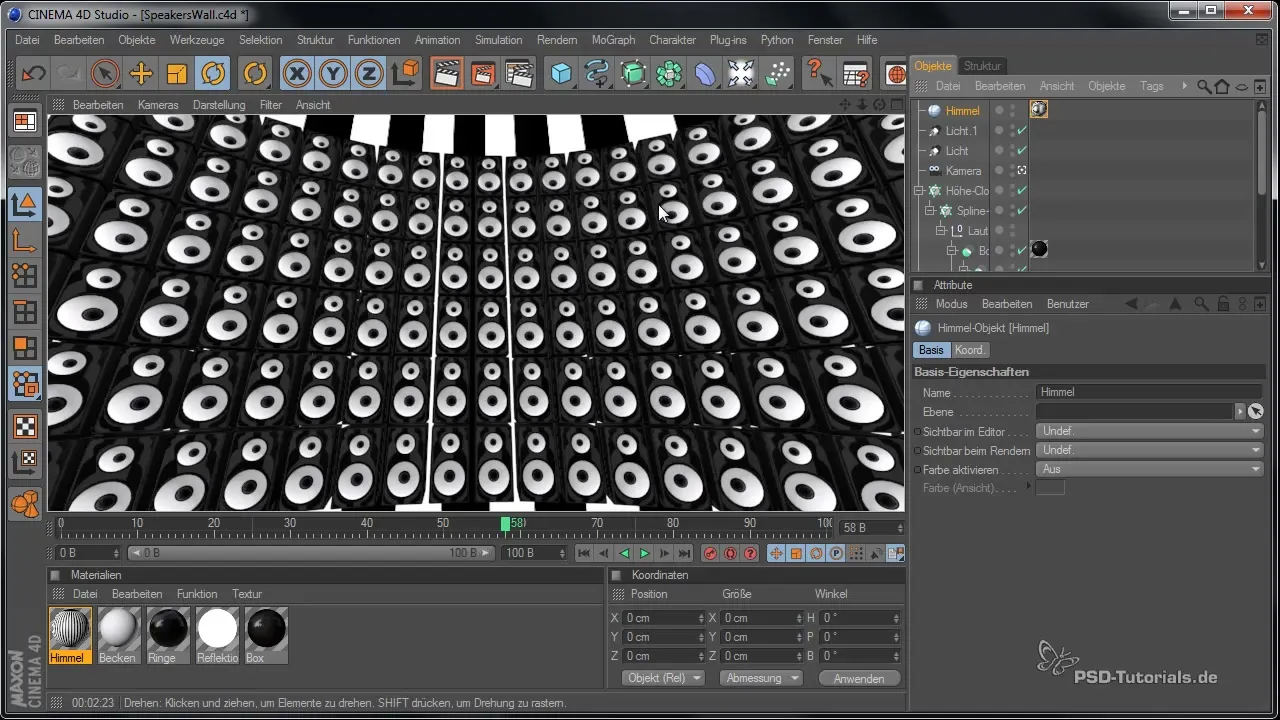Click the Anwenden button
Screen dimensions: 1280x720
pos(859,678)
